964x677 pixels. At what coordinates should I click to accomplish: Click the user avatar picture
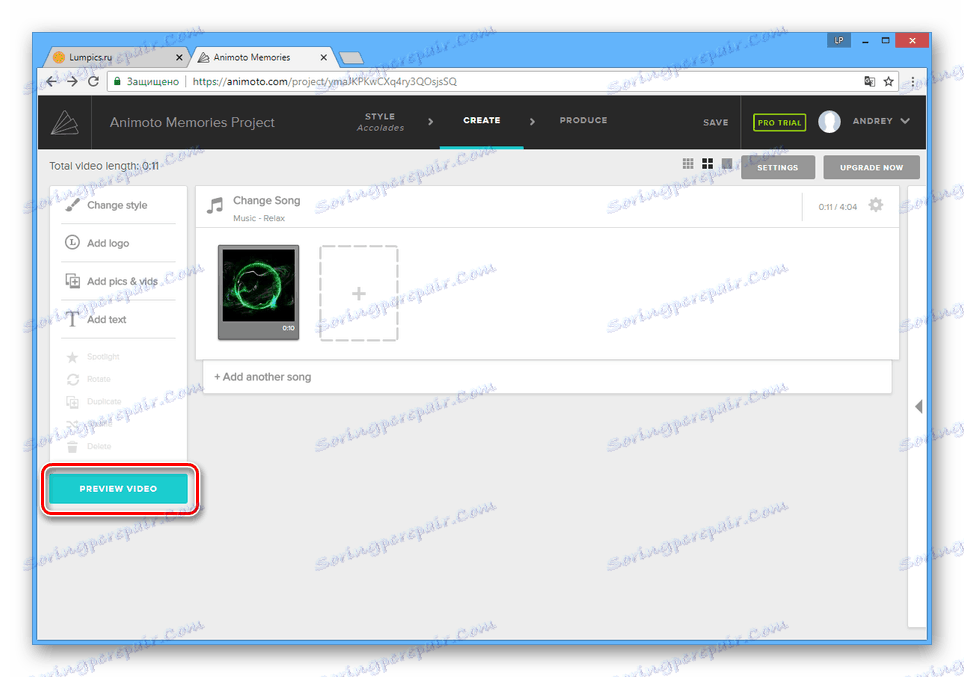829,122
